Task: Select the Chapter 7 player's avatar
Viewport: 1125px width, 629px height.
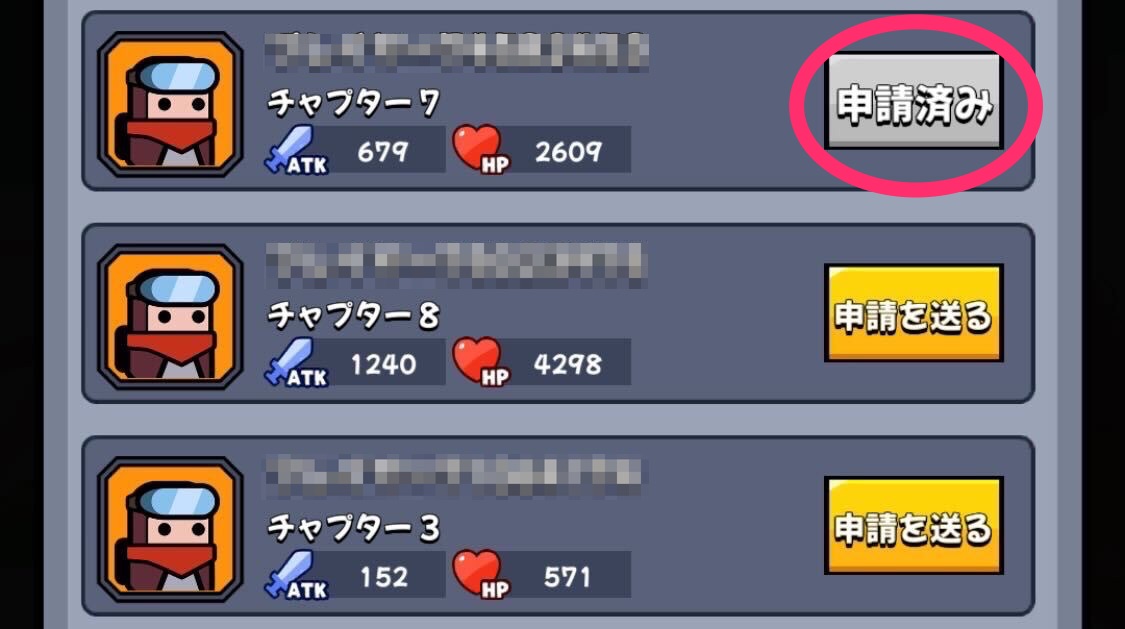Action: point(170,104)
